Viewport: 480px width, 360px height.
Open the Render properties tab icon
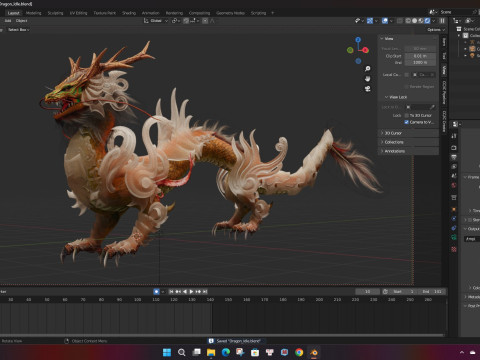point(454,148)
